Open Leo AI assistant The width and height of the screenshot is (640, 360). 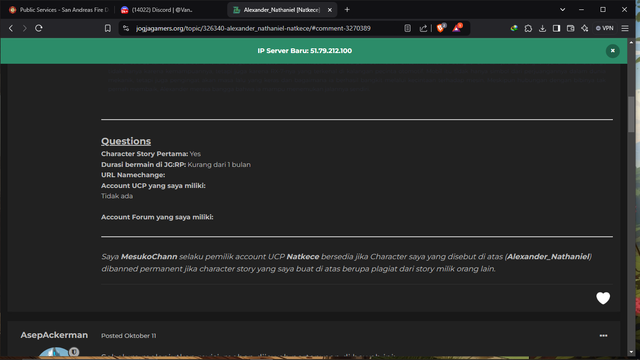585,28
